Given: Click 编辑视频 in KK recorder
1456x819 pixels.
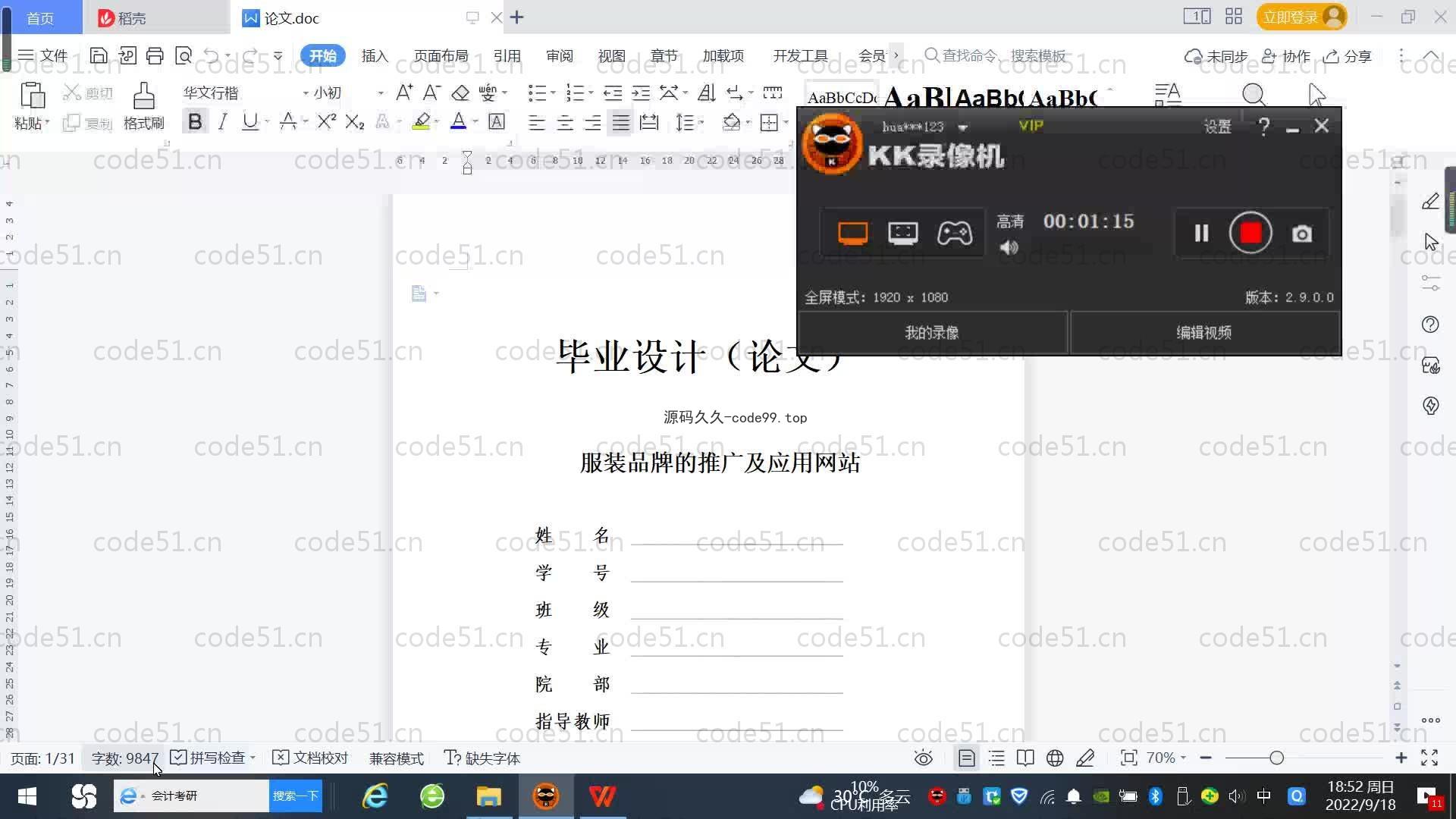Looking at the screenshot, I should pos(1203,332).
